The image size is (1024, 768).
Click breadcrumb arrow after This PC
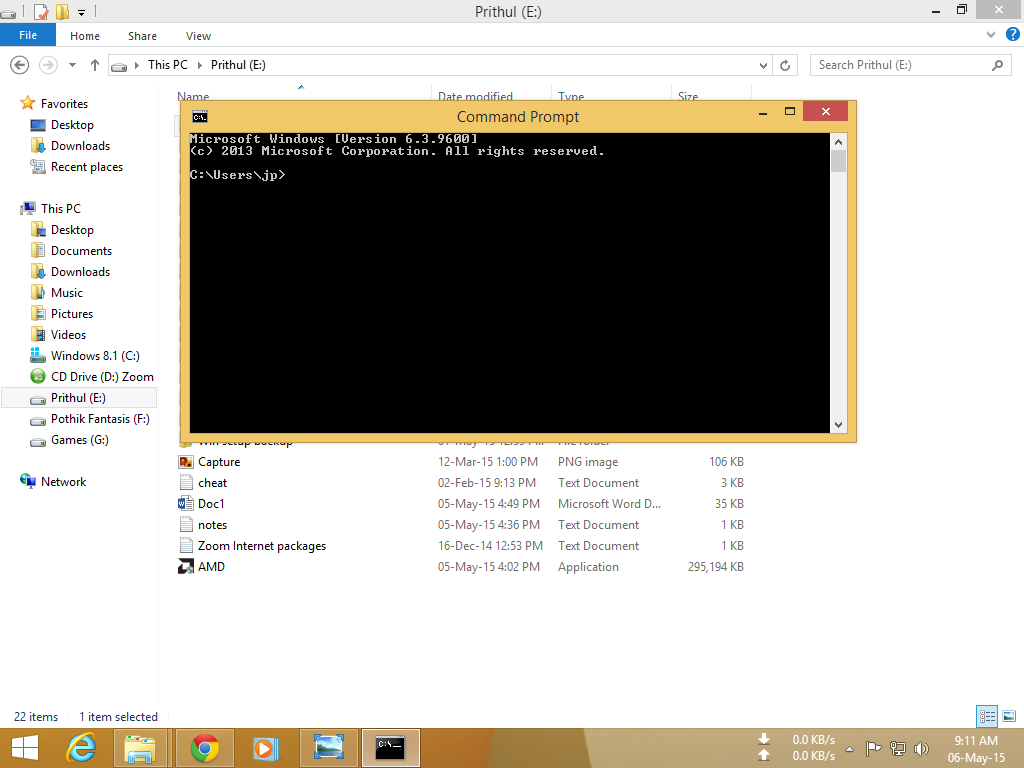pyautogui.click(x=200, y=65)
